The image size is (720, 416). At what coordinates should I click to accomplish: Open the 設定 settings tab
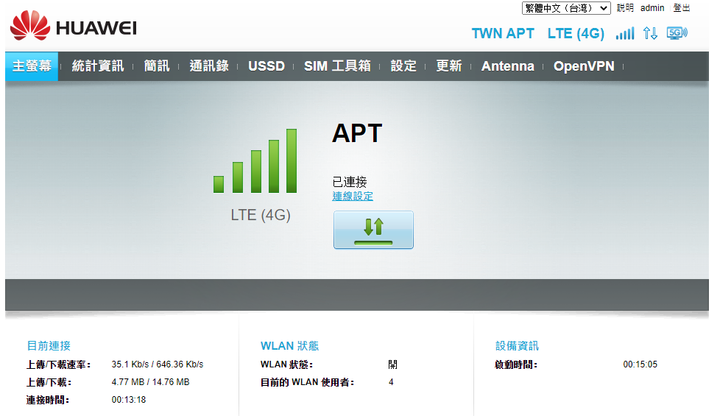coord(403,66)
